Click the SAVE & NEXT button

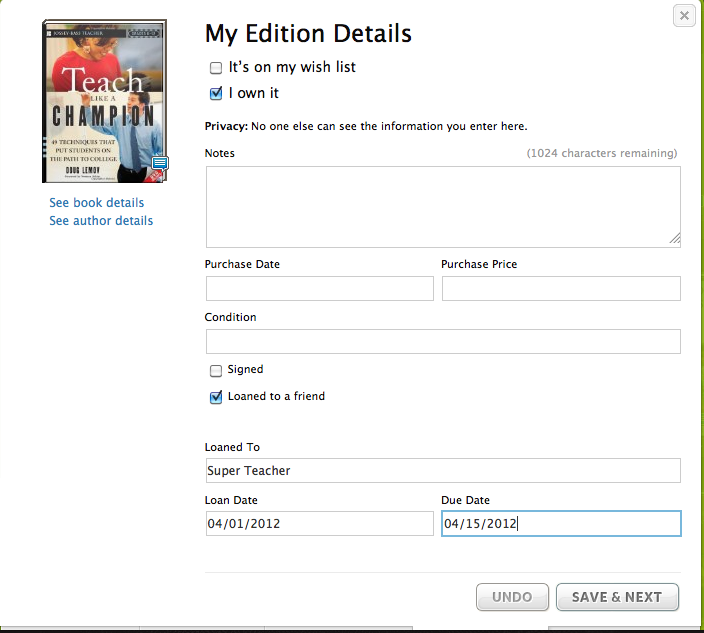(617, 597)
